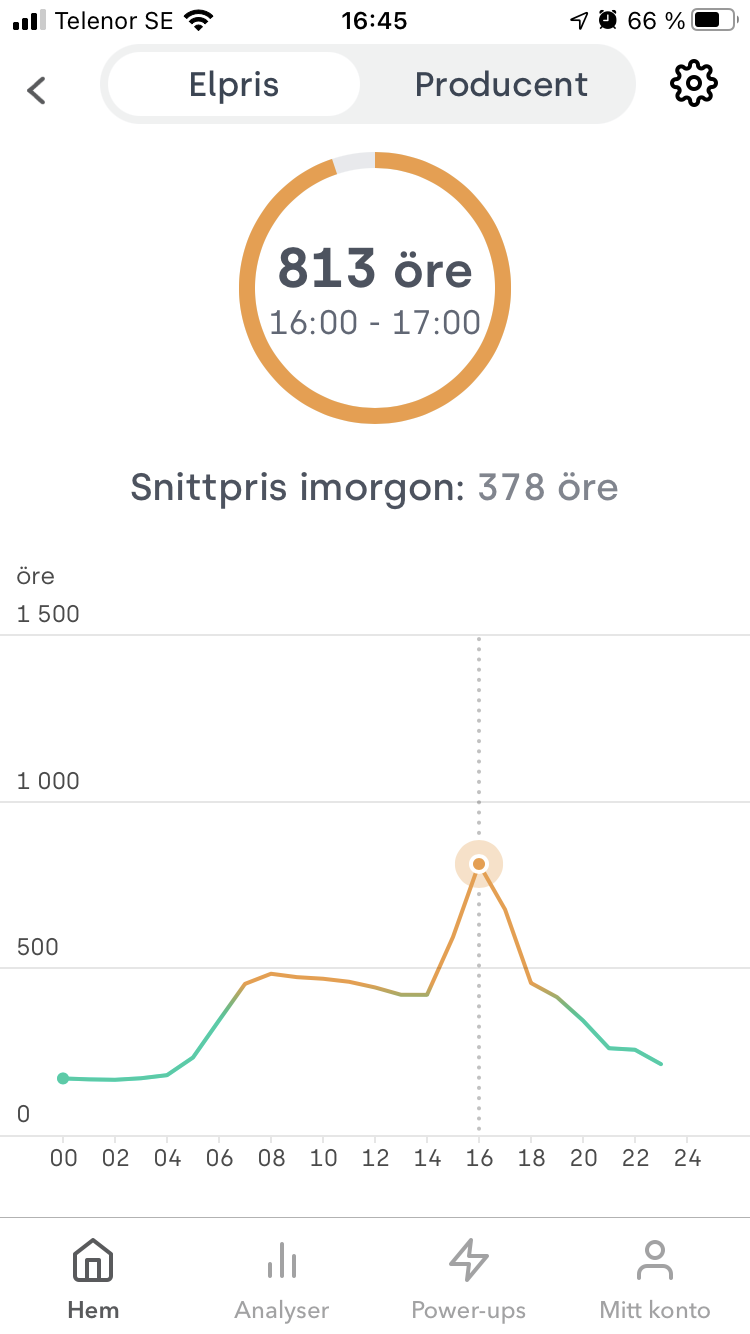750x1334 pixels.
Task: Select the green start point at 00
Action: click(63, 1078)
